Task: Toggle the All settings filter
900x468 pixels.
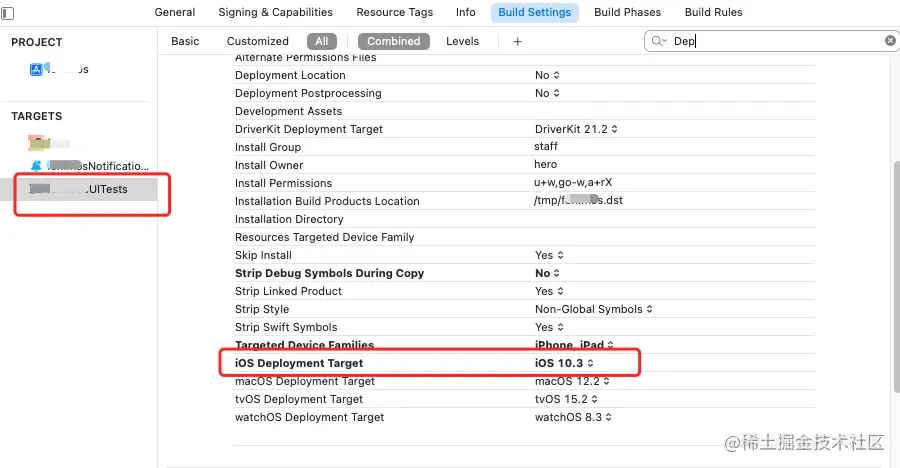Action: pyautogui.click(x=321, y=41)
